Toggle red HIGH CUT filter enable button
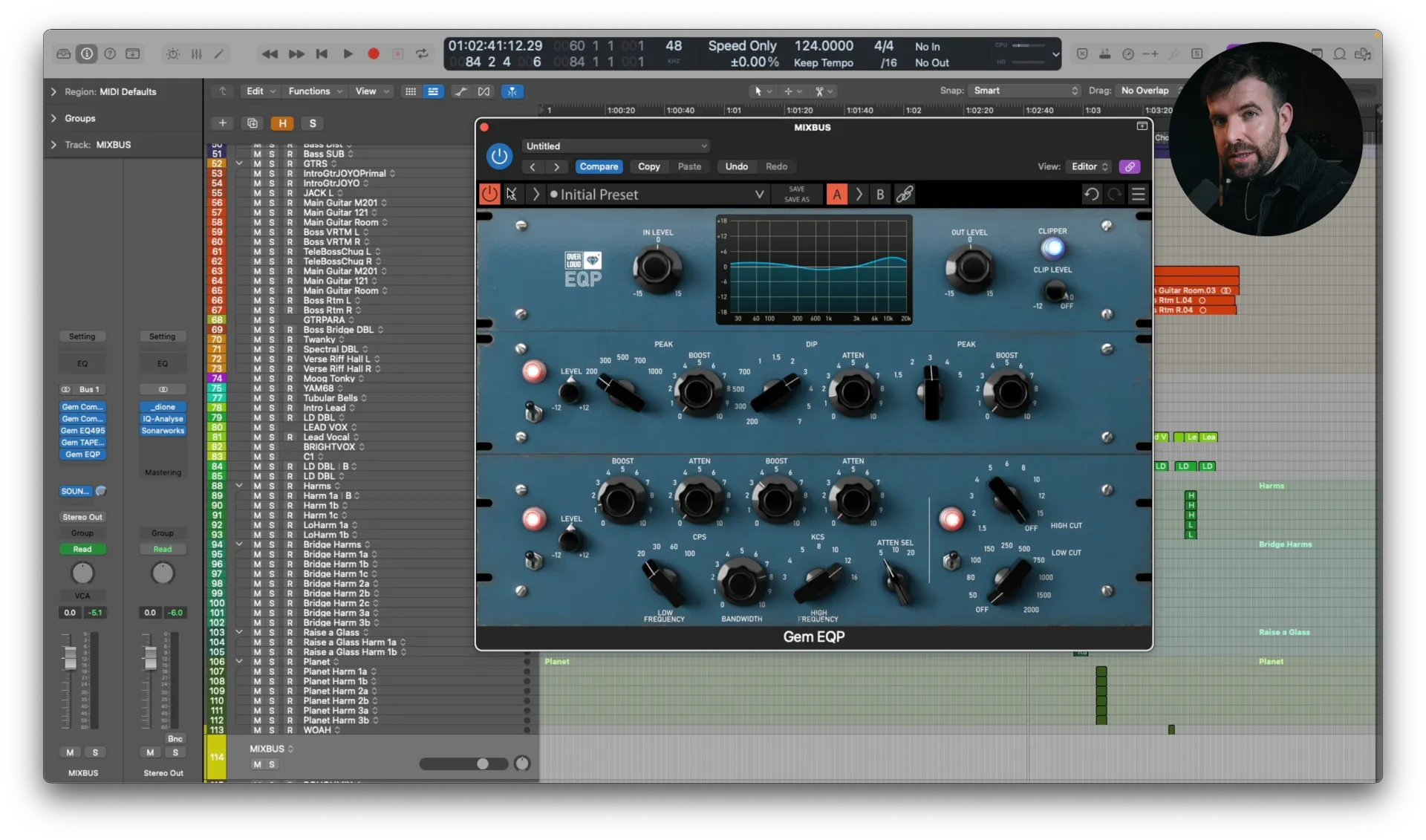1426x840 pixels. click(x=951, y=518)
